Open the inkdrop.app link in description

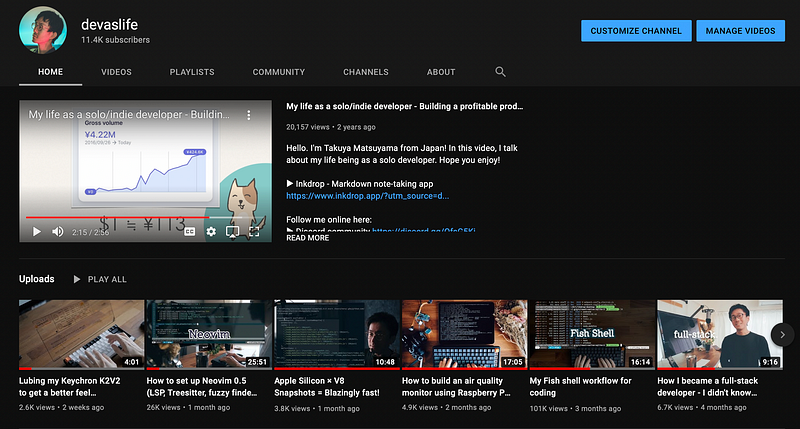pyautogui.click(x=367, y=196)
